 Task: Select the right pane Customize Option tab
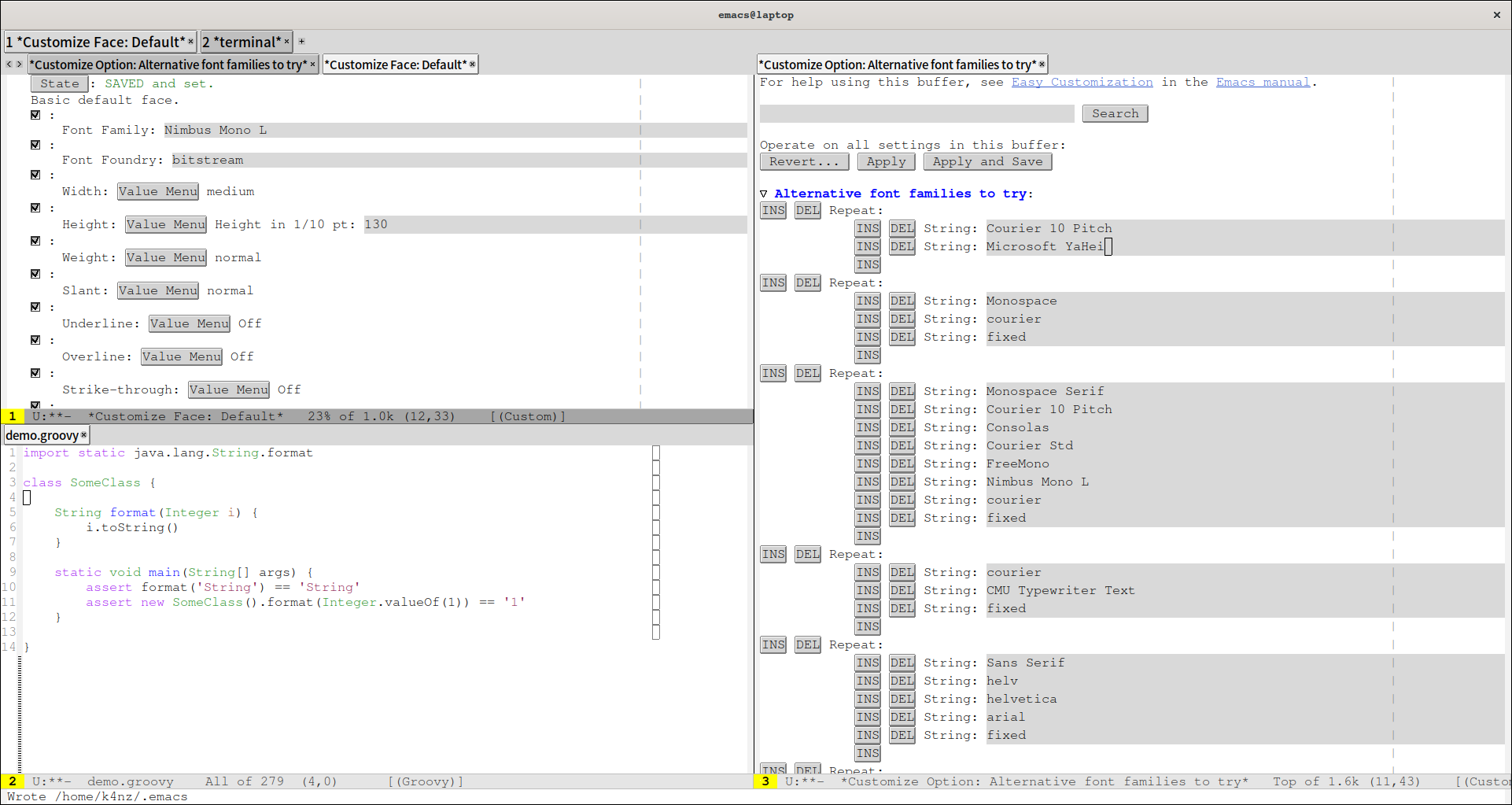[897, 65]
